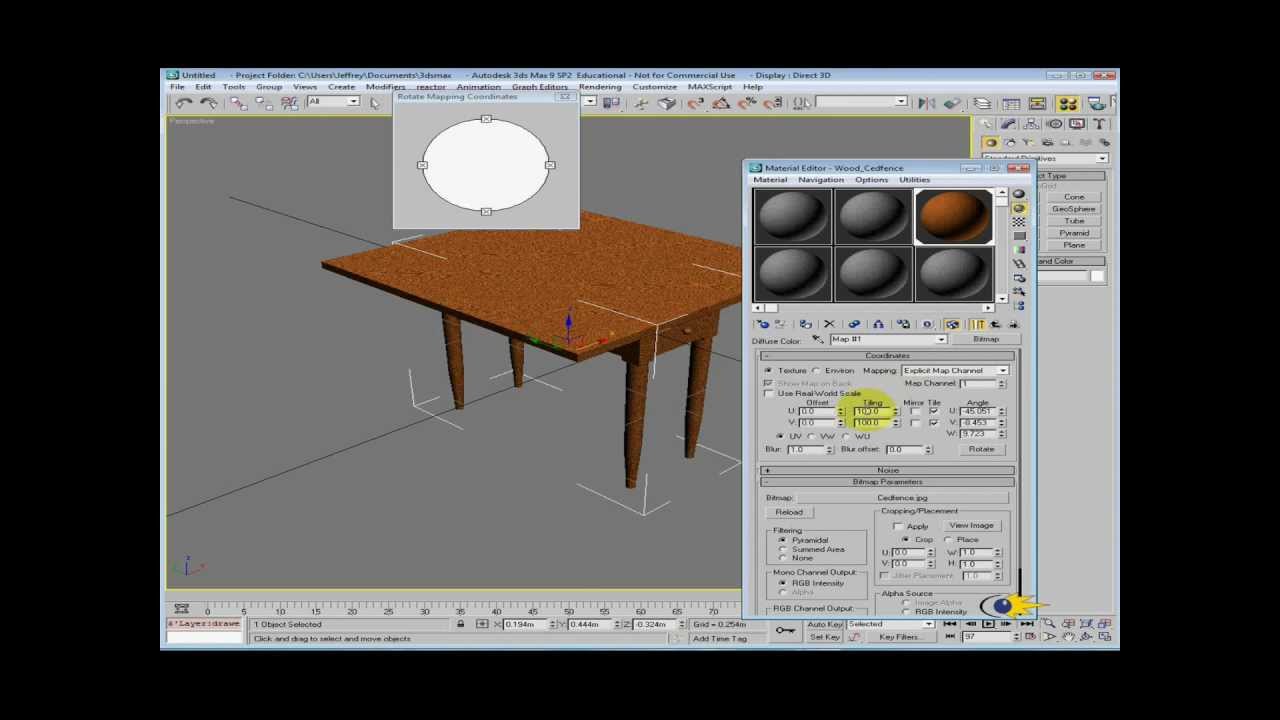1280x720 pixels.
Task: Click the Undo arrow in main toolbar
Action: click(x=183, y=103)
